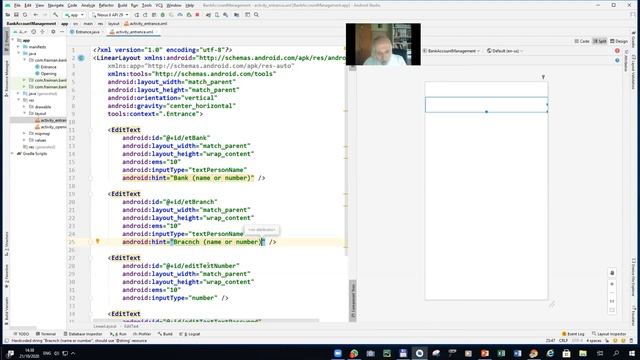This screenshot has height=360, width=640.
Task: Open the Terminal tool window
Action: pos(46,334)
